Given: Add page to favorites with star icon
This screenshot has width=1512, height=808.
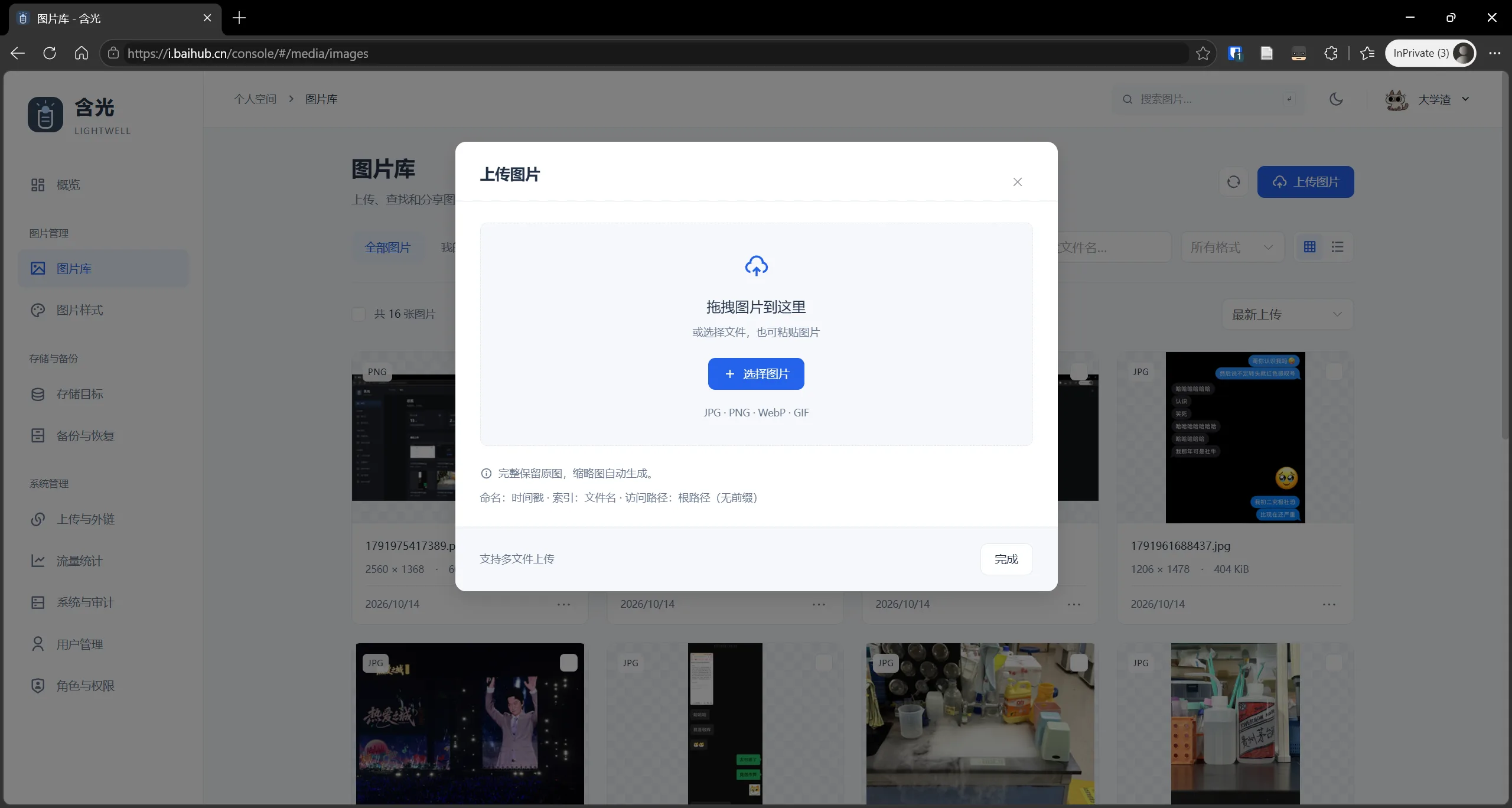Looking at the screenshot, I should click(x=1203, y=53).
